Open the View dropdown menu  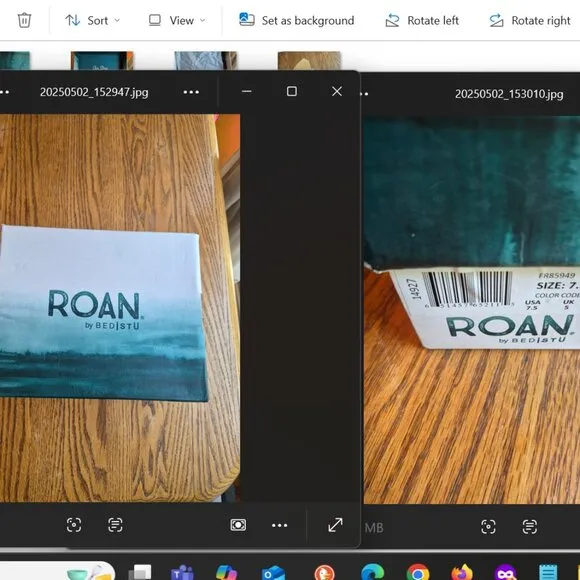point(176,20)
